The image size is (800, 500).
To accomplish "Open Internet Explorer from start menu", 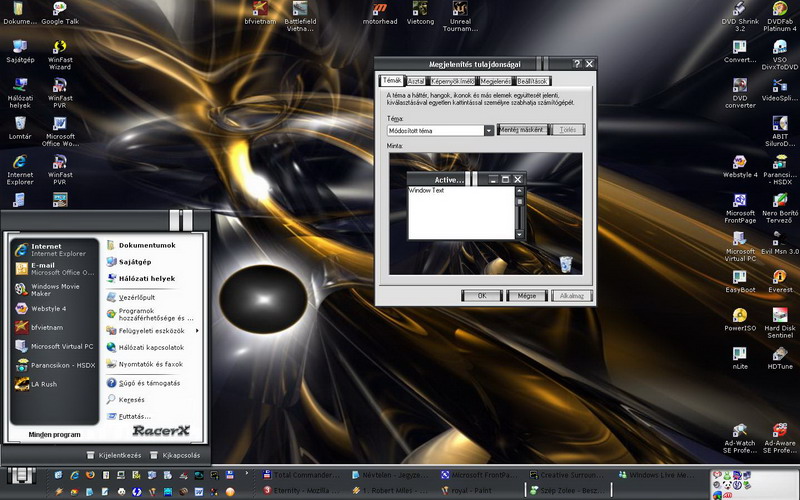I will click(x=55, y=249).
